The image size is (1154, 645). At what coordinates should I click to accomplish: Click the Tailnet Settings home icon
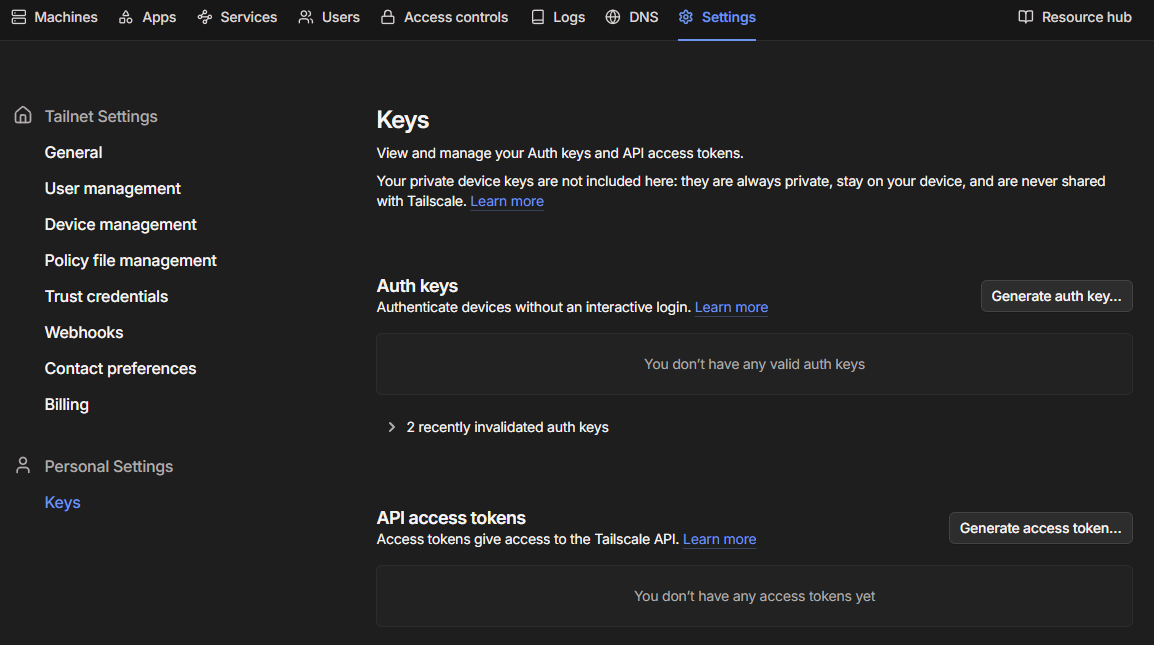[23, 116]
